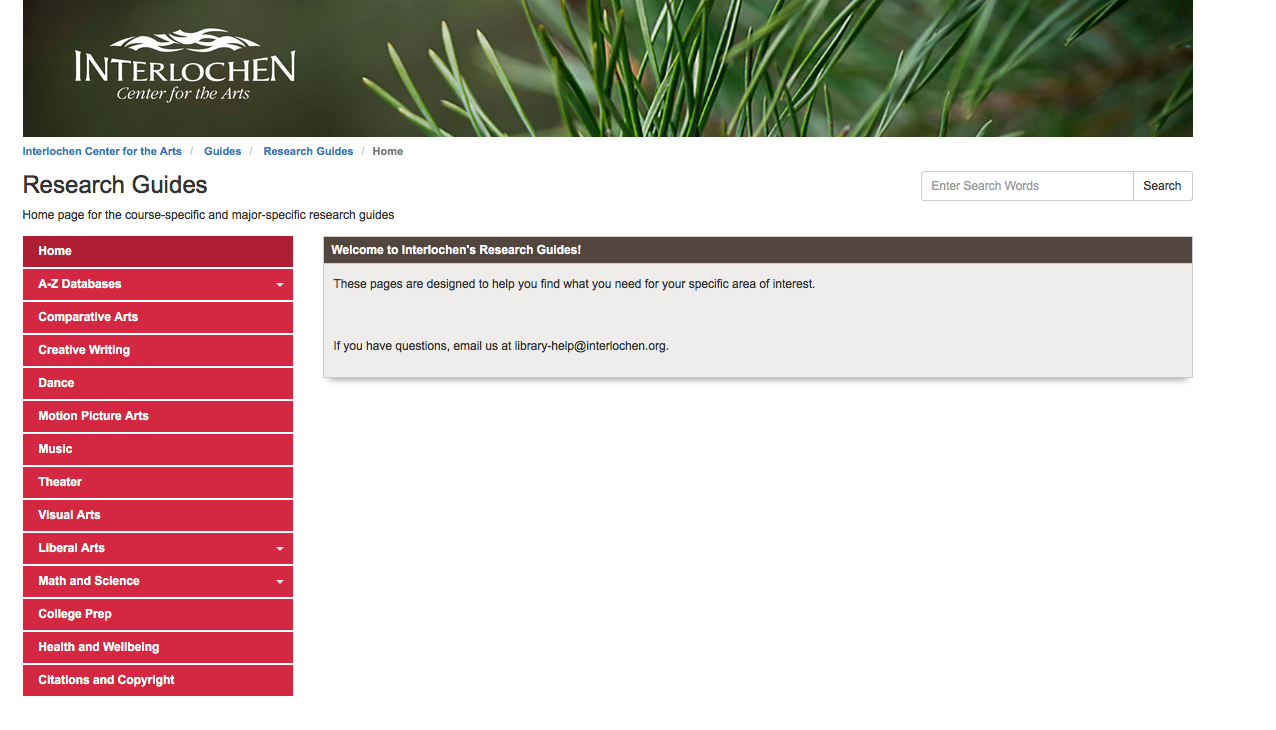
Task: Click the library-help@interlochen.org email text
Action: (590, 346)
